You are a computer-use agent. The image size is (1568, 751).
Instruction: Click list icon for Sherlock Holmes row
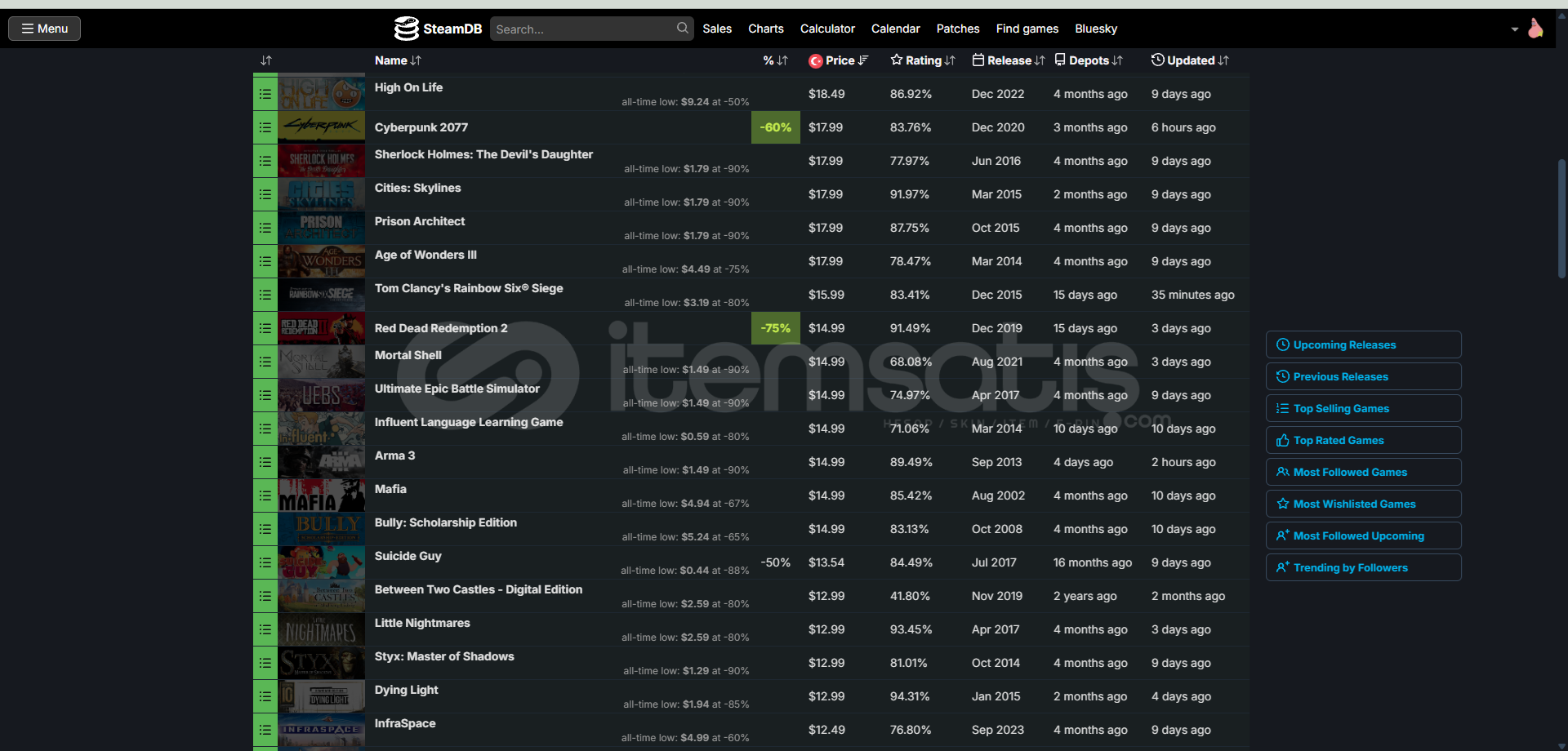click(x=265, y=161)
